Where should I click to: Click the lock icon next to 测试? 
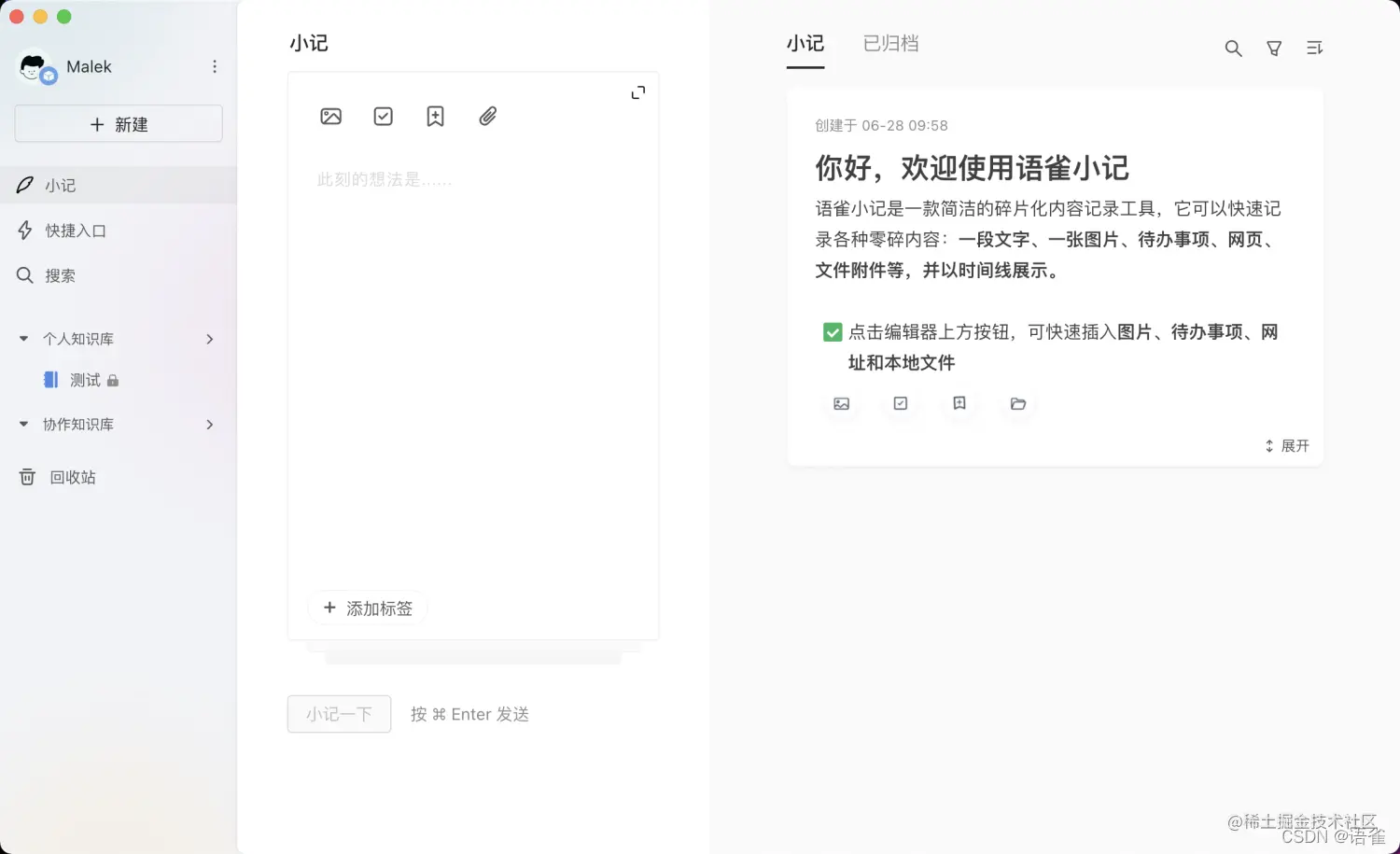(x=113, y=381)
